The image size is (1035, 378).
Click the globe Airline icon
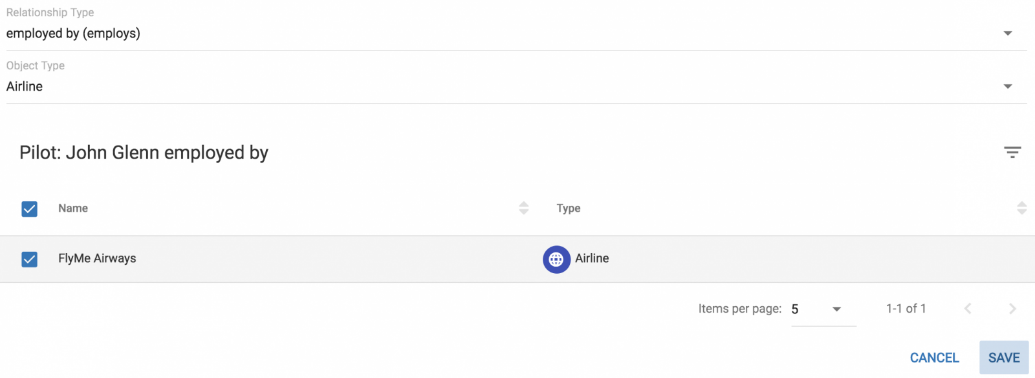556,259
